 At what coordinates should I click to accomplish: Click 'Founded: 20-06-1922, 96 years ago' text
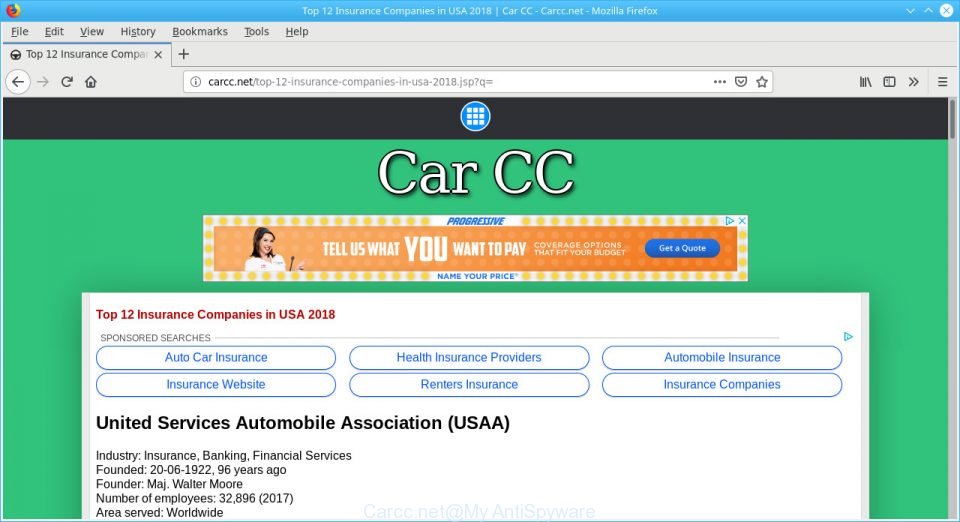(x=191, y=470)
